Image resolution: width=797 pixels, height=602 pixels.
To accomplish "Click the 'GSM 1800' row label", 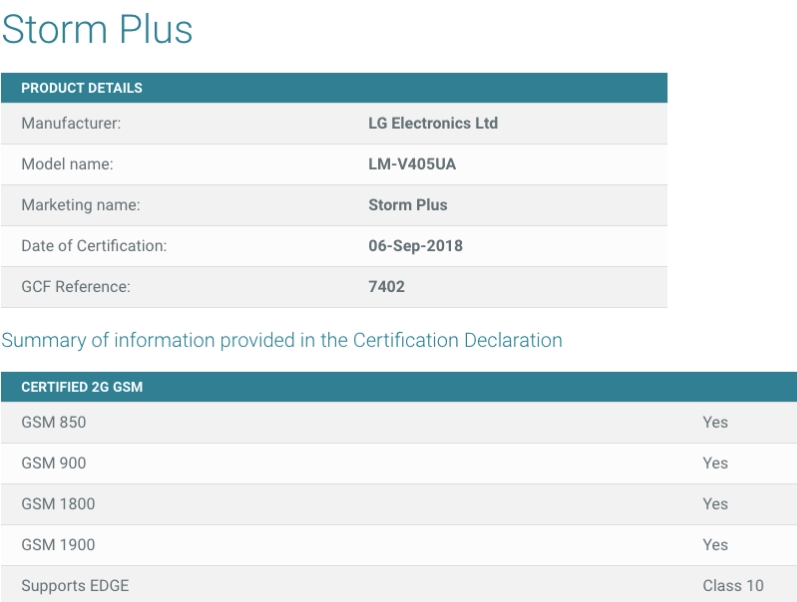I will click(x=58, y=504).
